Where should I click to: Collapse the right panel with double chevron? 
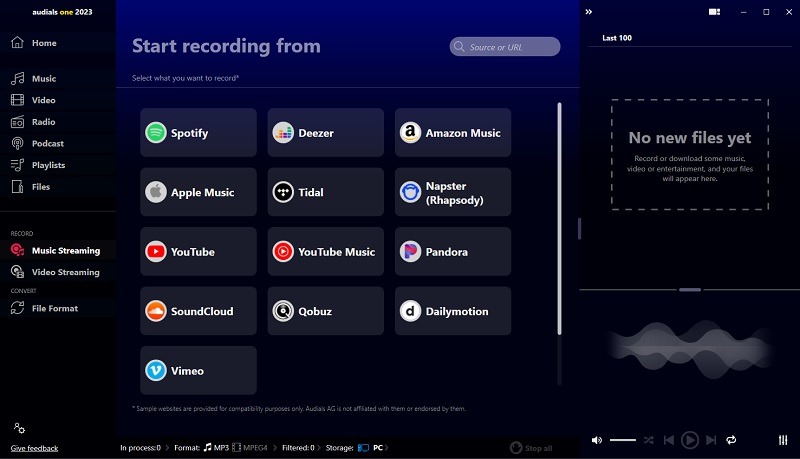(x=589, y=12)
